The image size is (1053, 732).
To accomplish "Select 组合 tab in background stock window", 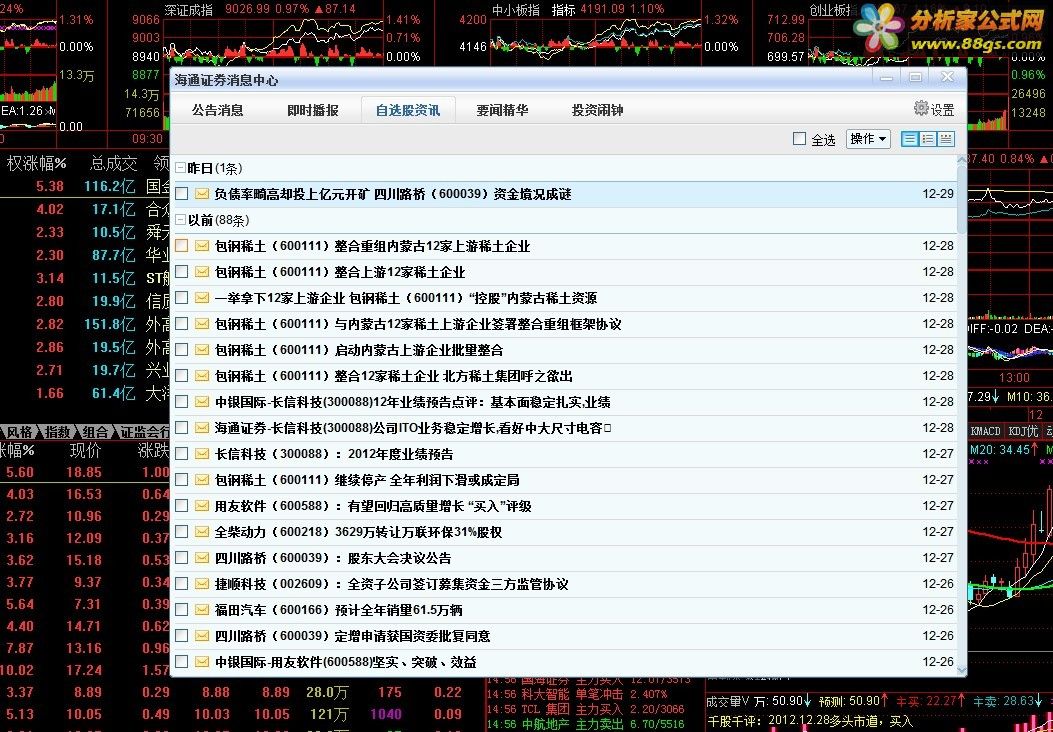I will click(96, 432).
